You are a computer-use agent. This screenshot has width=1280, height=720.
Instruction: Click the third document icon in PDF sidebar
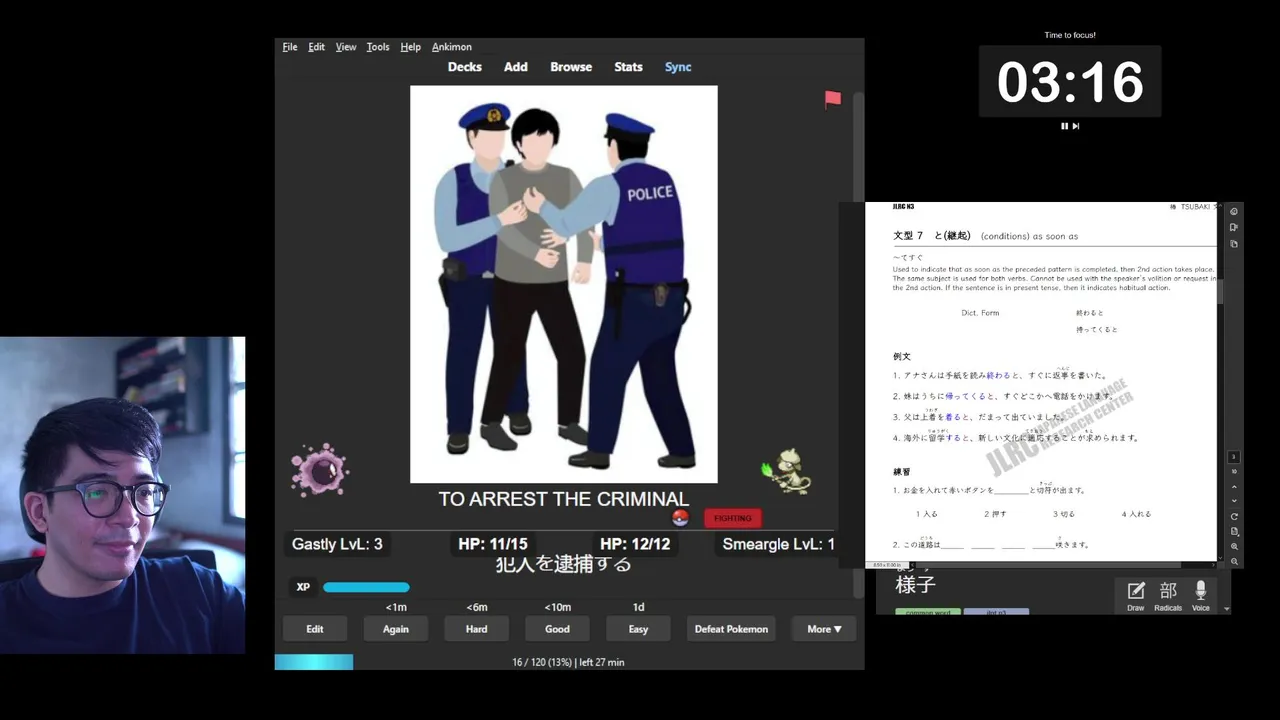(x=1234, y=244)
